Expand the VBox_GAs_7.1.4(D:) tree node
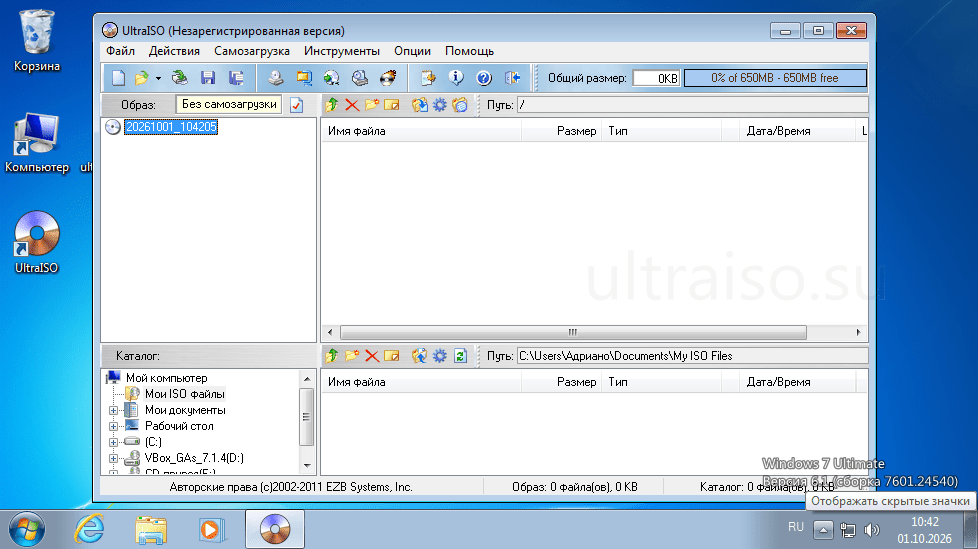Image resolution: width=978 pixels, height=549 pixels. click(114, 459)
